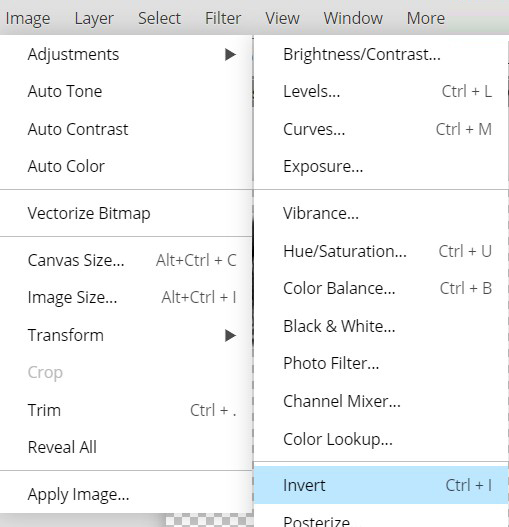Screen dimensions: 509x527
Task: Open Curves adjustment
Action: pyautogui.click(x=381, y=129)
